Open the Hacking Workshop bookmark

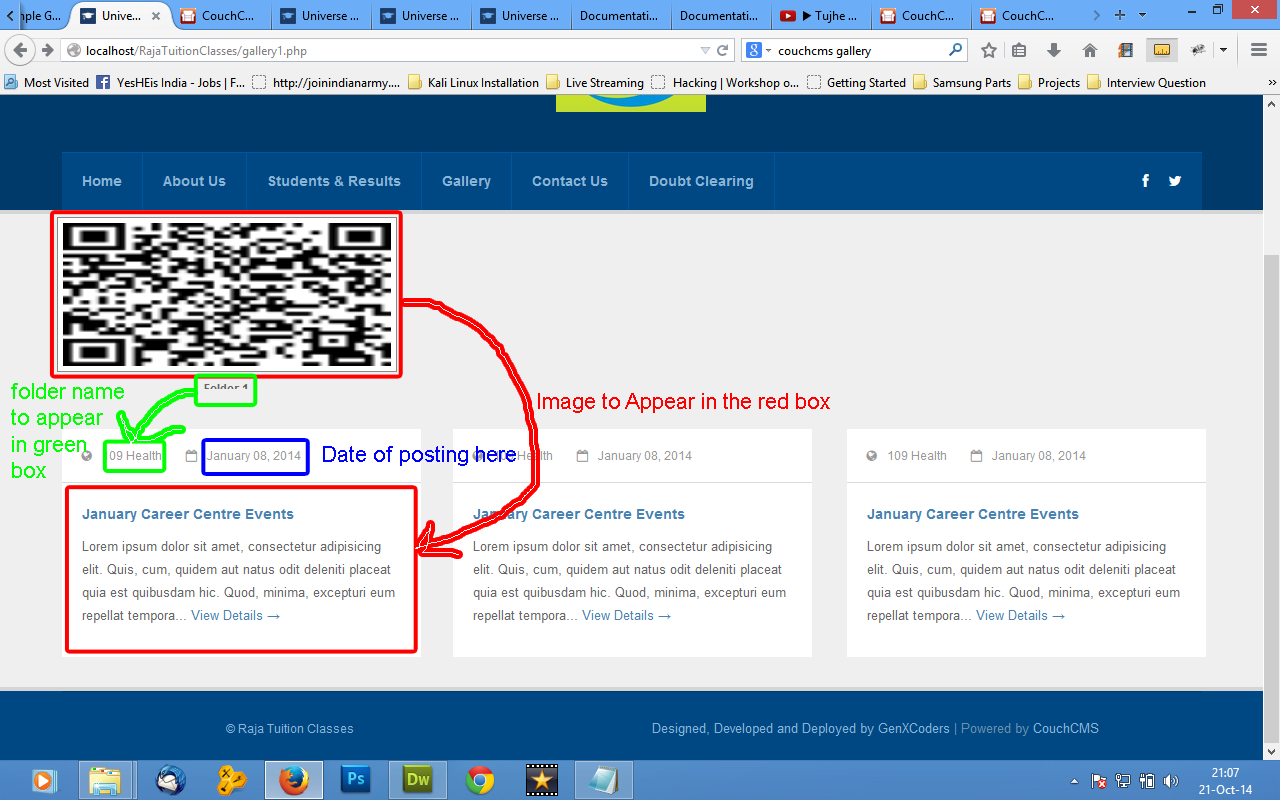click(725, 83)
